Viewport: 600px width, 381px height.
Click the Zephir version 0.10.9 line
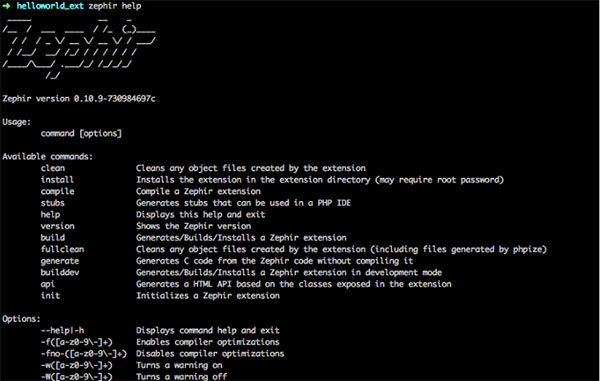(79, 99)
